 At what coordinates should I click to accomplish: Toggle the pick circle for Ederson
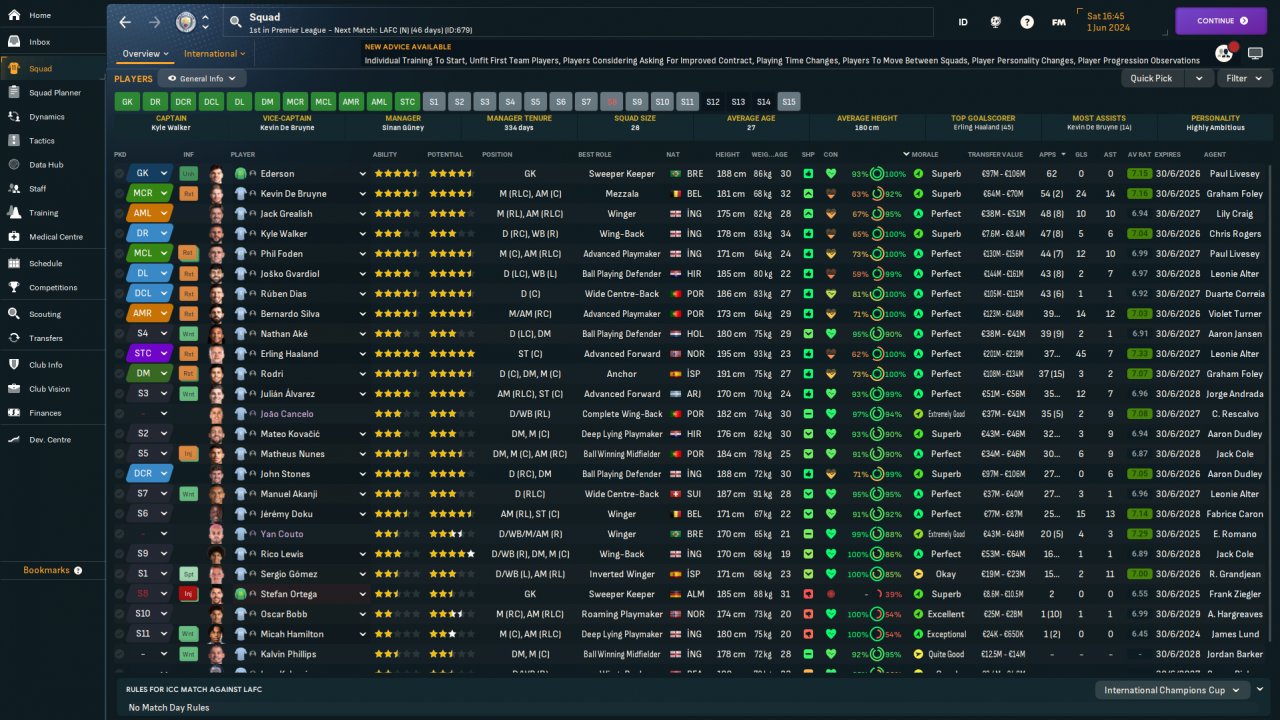coord(119,174)
